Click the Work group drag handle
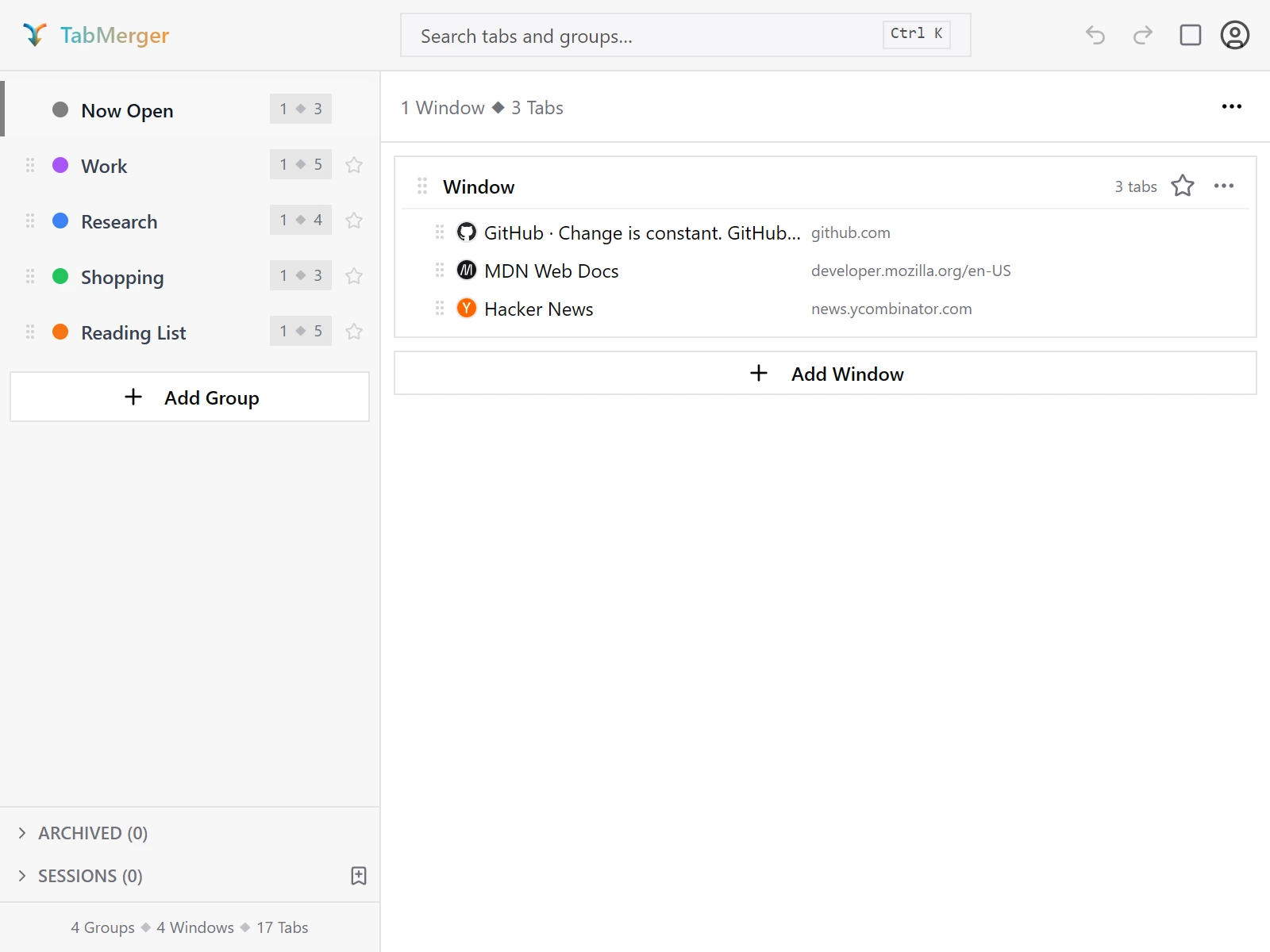 [x=30, y=165]
